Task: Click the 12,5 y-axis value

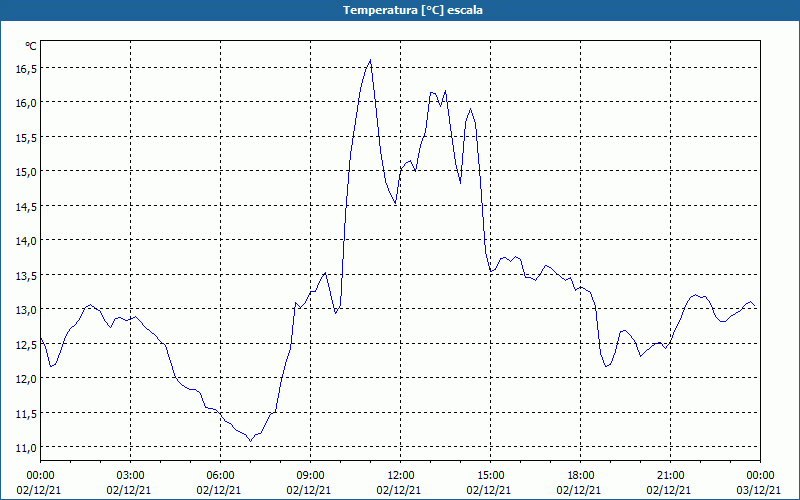Action: point(26,344)
